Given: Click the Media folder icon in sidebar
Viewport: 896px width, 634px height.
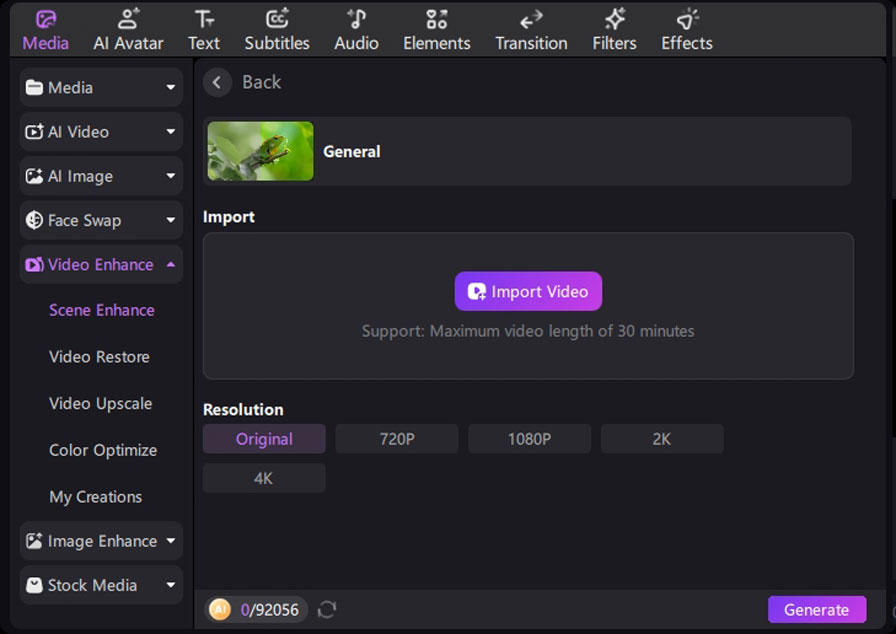Looking at the screenshot, I should [34, 87].
